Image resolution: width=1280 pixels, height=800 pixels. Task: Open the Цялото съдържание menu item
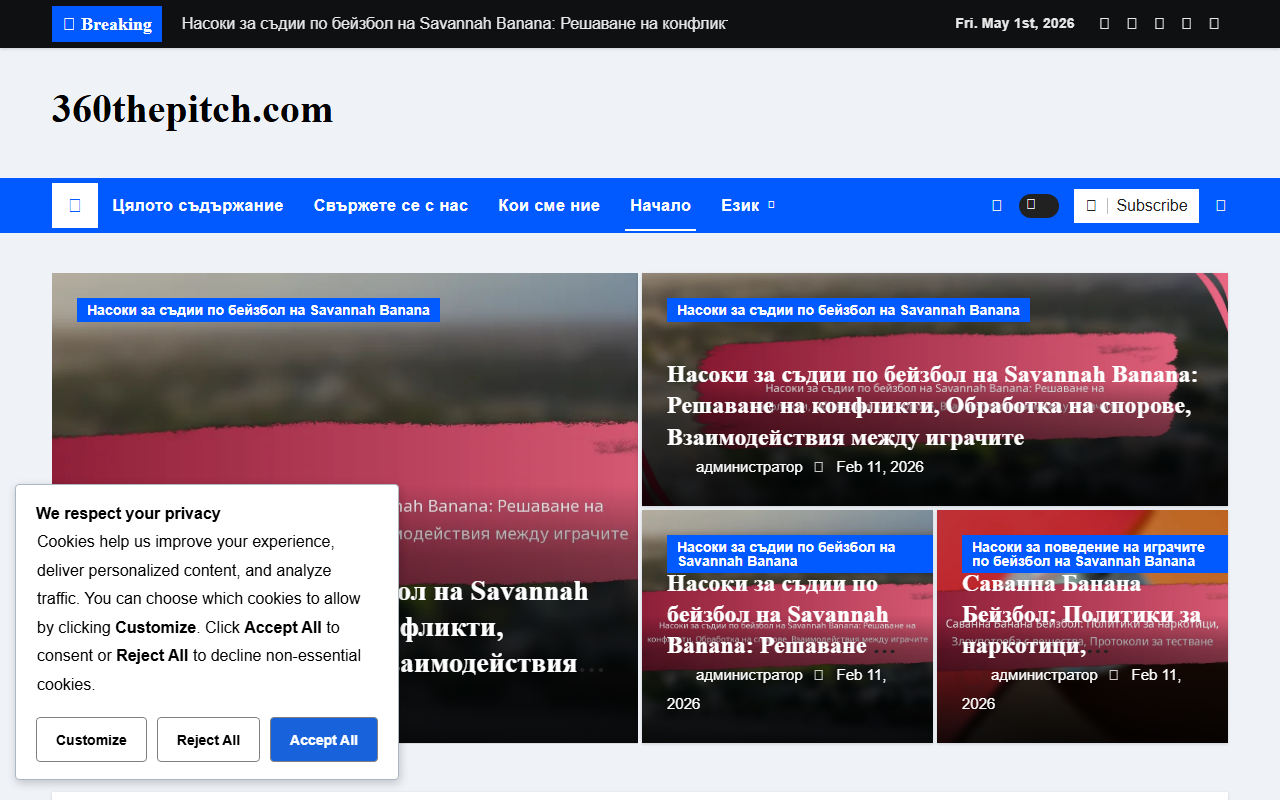tap(198, 205)
